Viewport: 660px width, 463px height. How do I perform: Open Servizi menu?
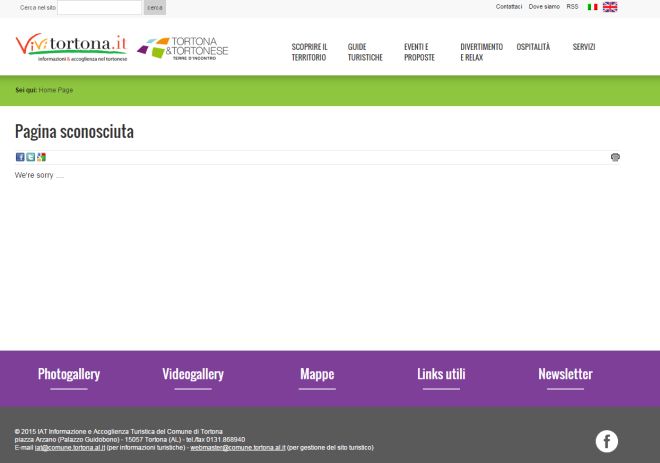(x=584, y=47)
